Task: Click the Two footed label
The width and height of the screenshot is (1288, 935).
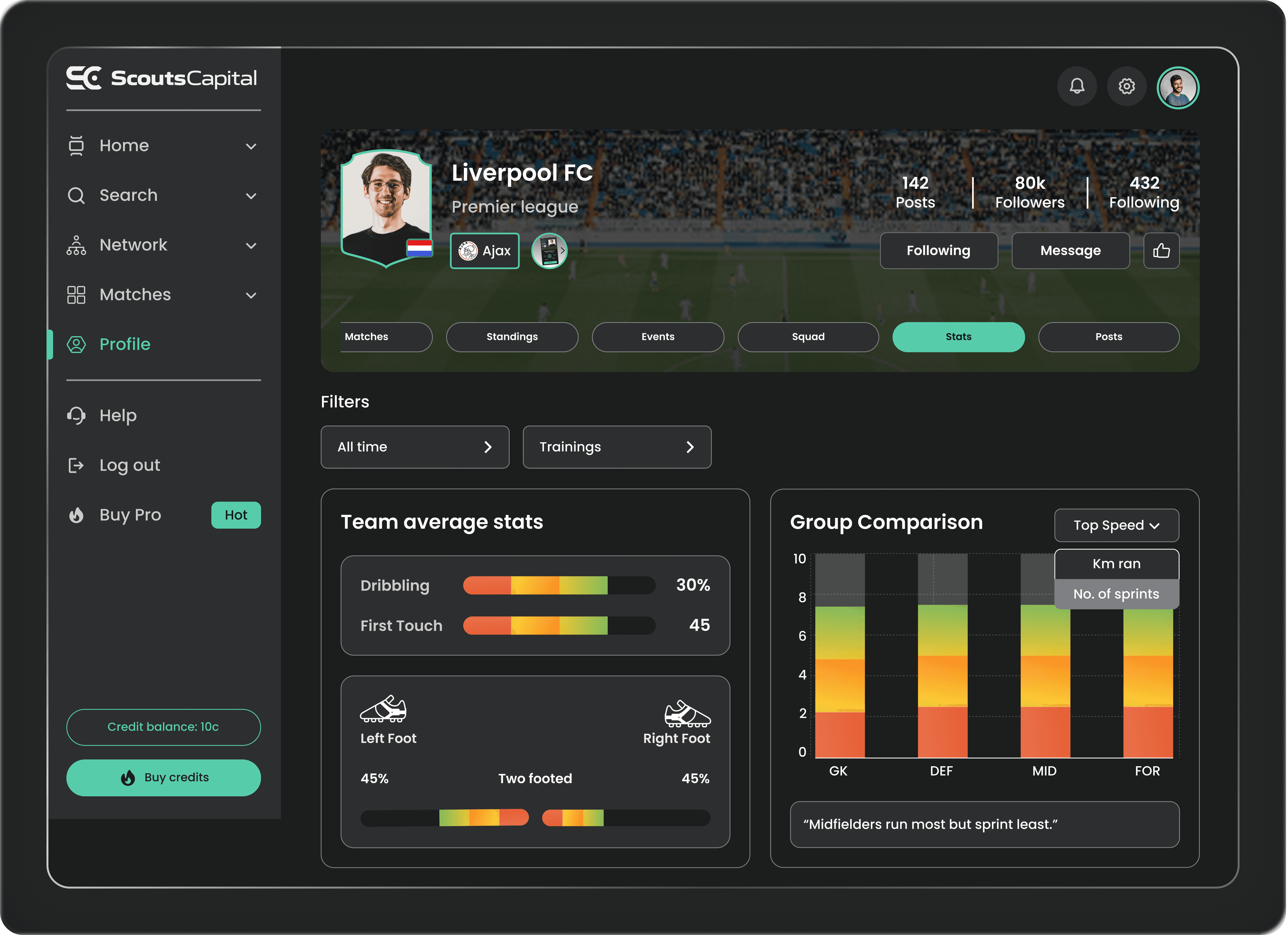Action: click(x=535, y=778)
